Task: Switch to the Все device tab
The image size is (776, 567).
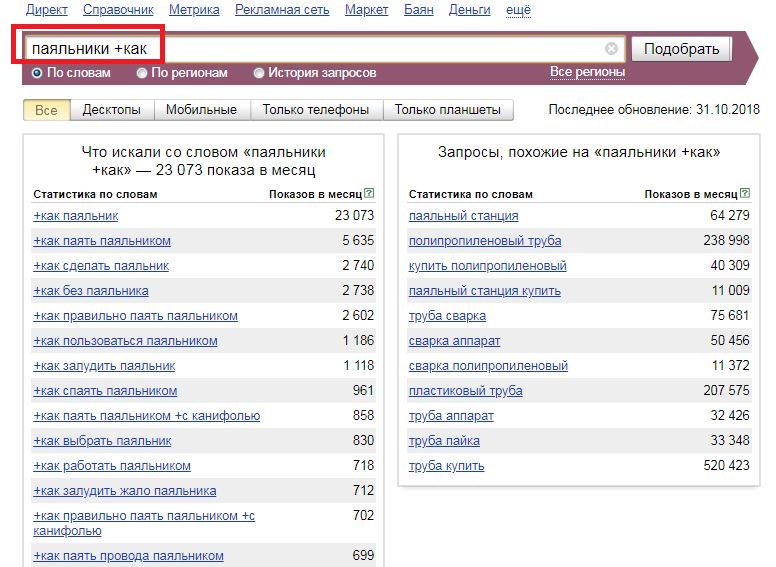Action: [x=47, y=110]
